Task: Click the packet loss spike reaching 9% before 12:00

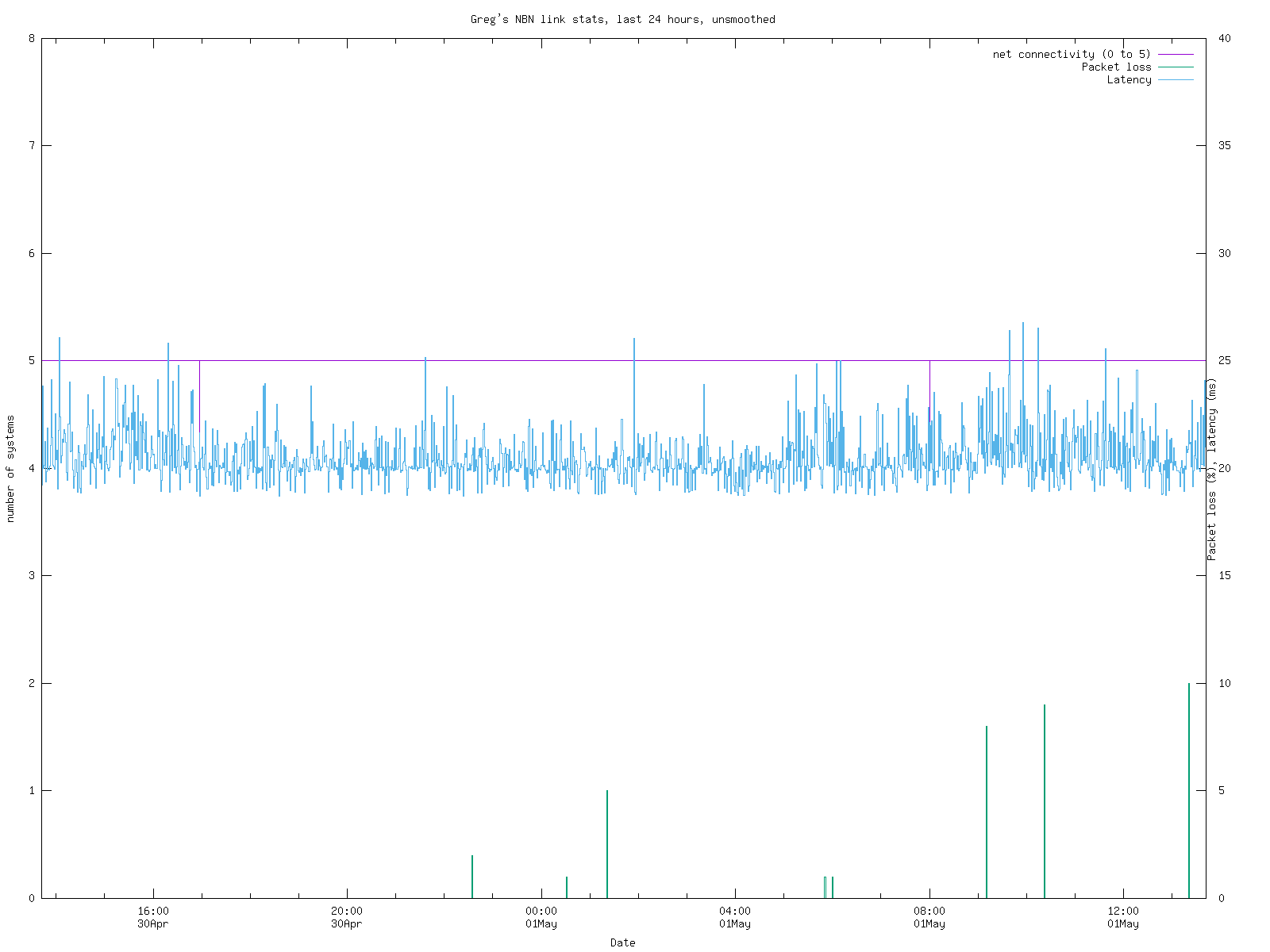Action: pyautogui.click(x=1045, y=801)
